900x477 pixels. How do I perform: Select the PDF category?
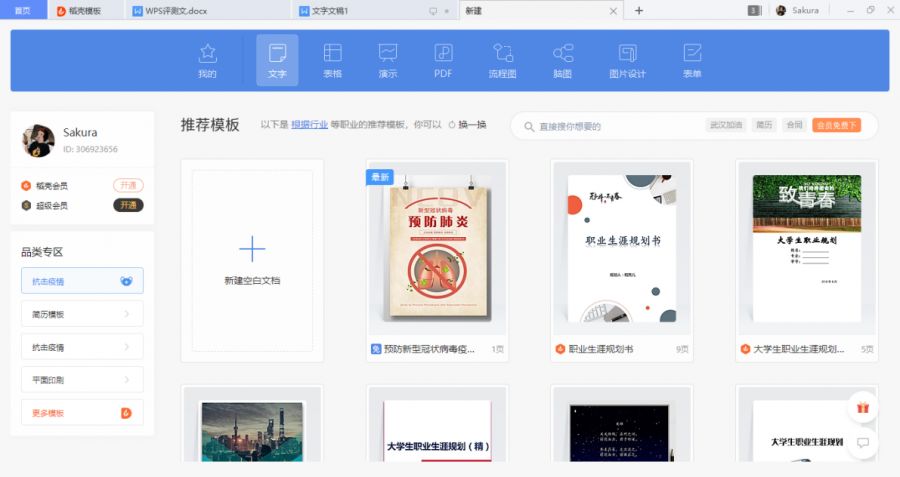pos(443,60)
